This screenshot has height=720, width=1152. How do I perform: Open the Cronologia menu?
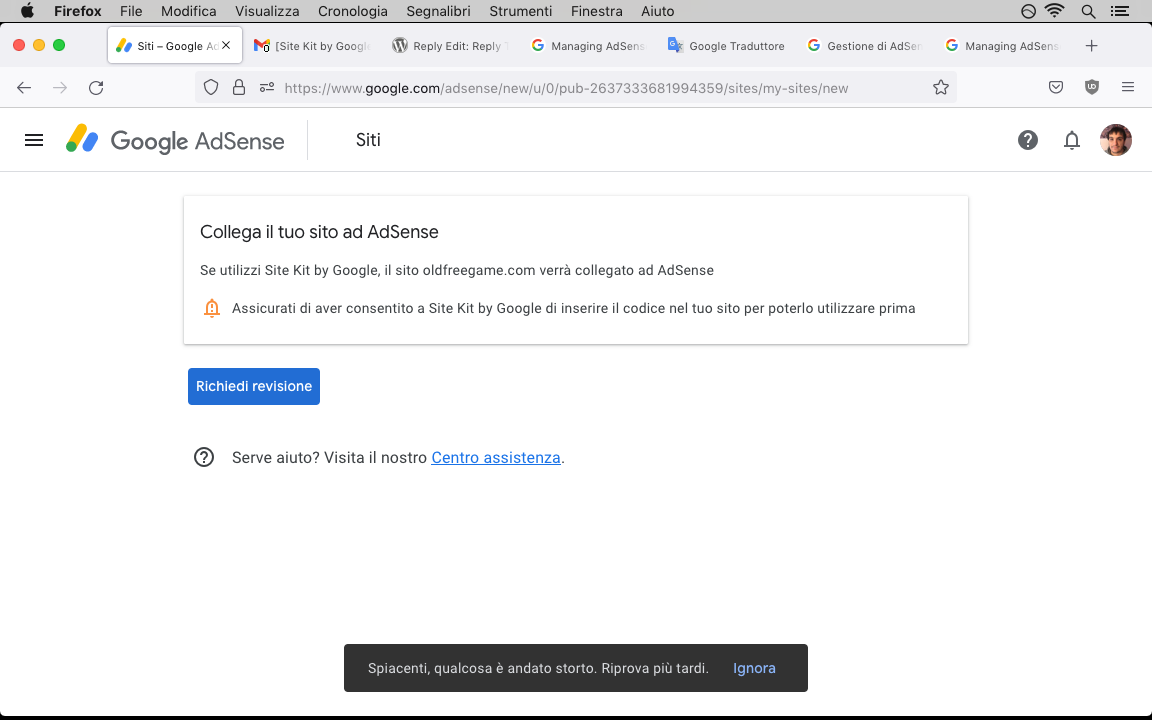(x=353, y=11)
